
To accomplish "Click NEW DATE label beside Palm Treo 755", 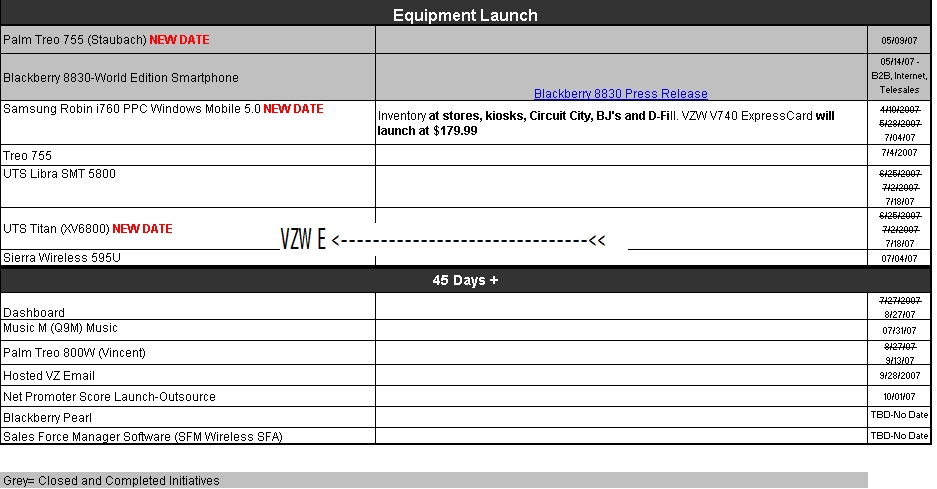I will (x=179, y=40).
